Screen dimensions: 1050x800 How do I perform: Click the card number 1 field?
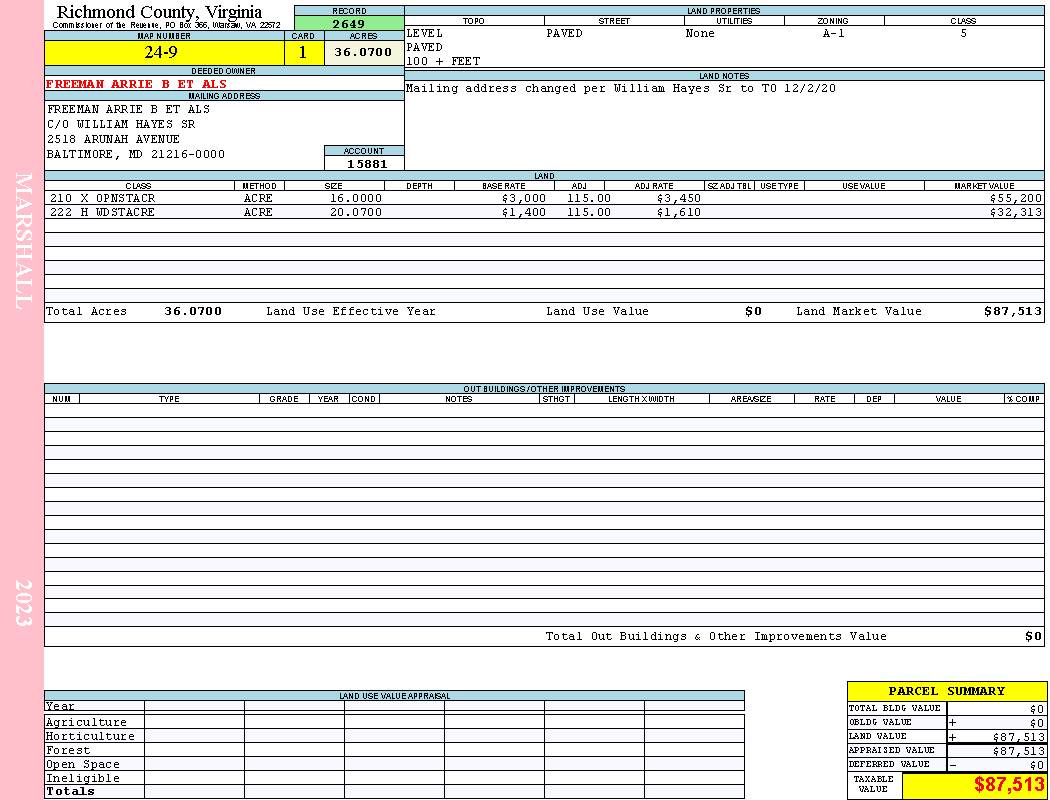304,52
